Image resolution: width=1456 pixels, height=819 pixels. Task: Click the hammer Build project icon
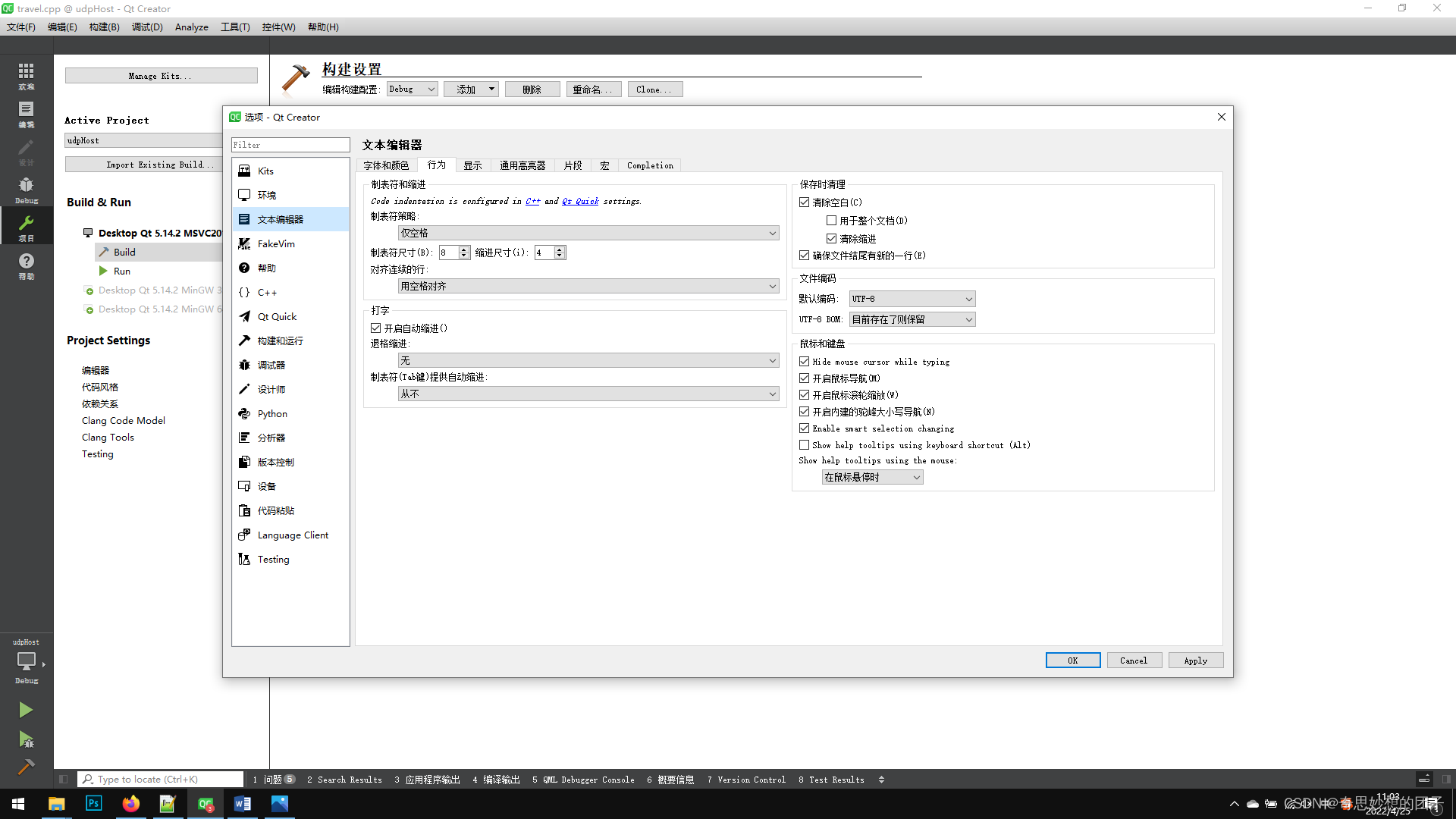click(x=26, y=767)
